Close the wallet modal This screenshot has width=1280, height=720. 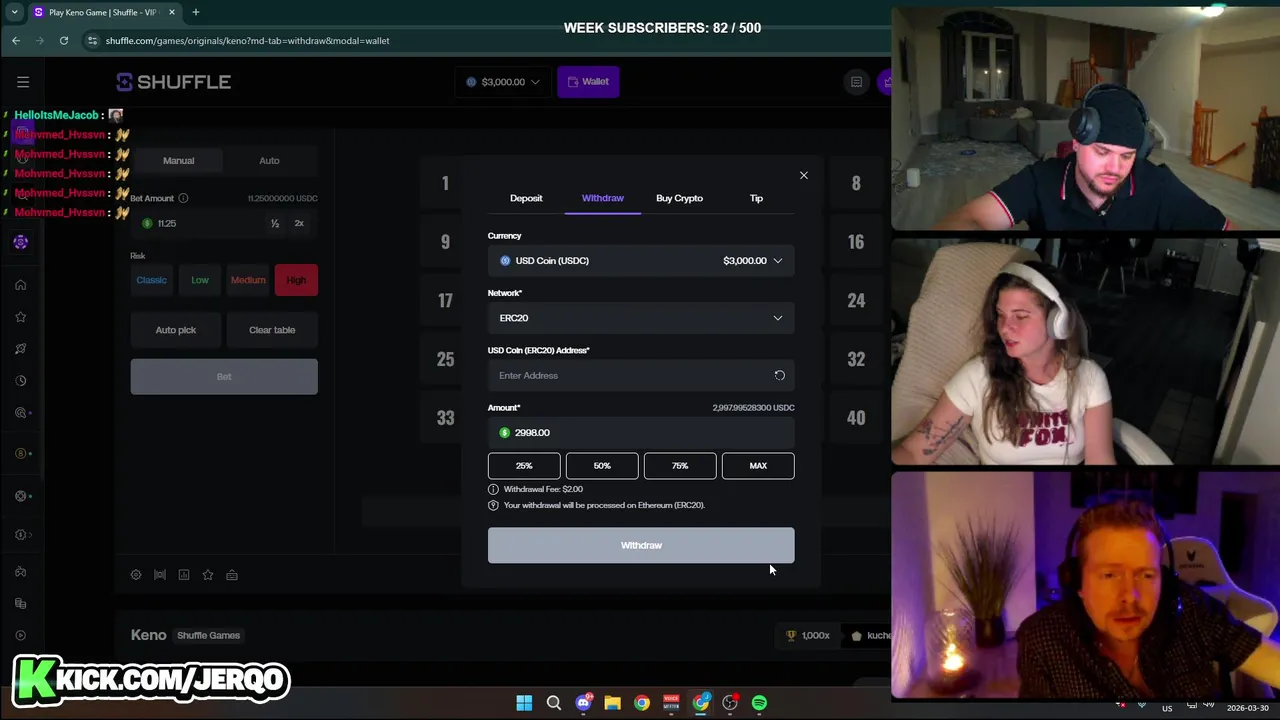803,175
